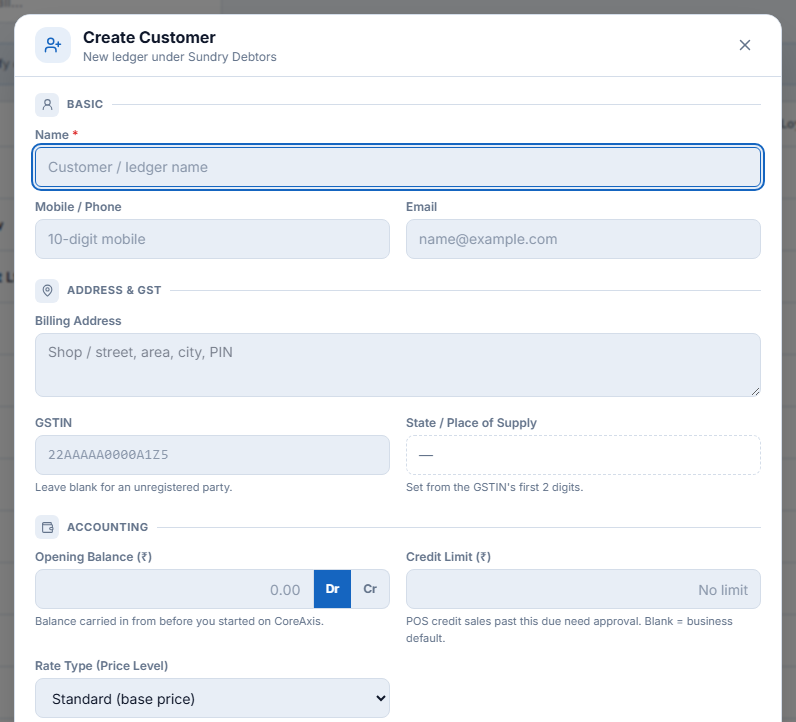Close the Create Customer dialog

pos(744,45)
